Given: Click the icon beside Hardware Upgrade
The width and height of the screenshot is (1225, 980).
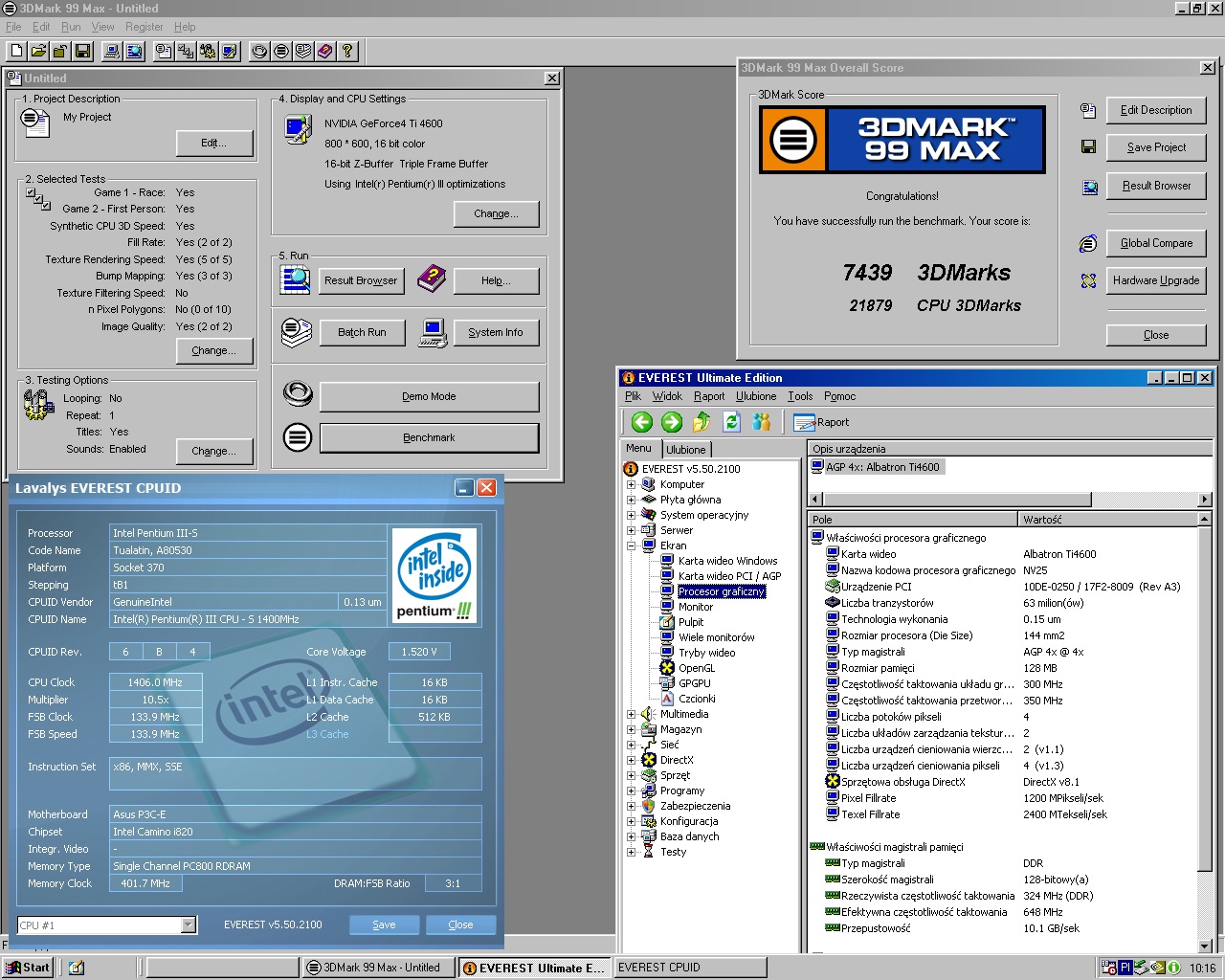Looking at the screenshot, I should (1088, 280).
